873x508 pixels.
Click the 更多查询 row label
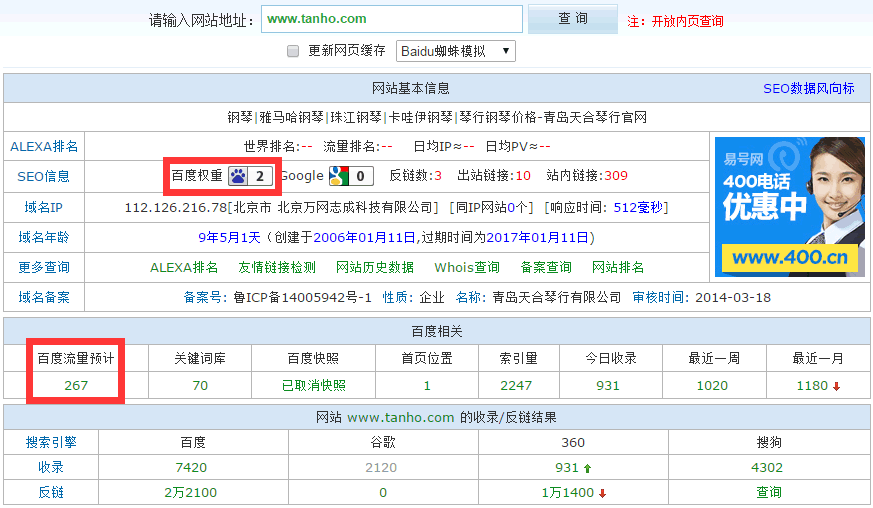pyautogui.click(x=43, y=267)
